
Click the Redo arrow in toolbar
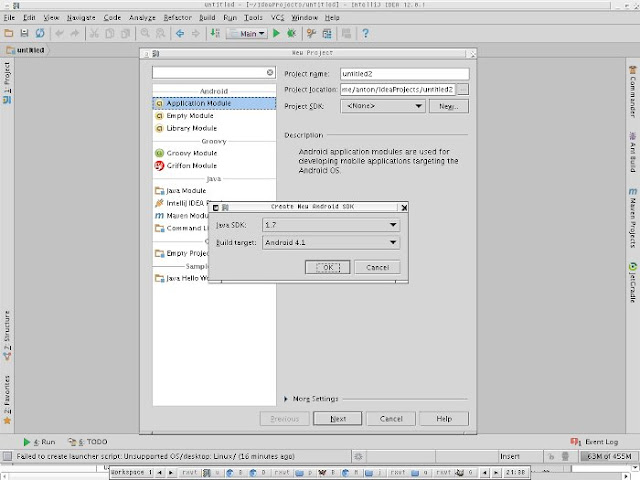click(74, 33)
